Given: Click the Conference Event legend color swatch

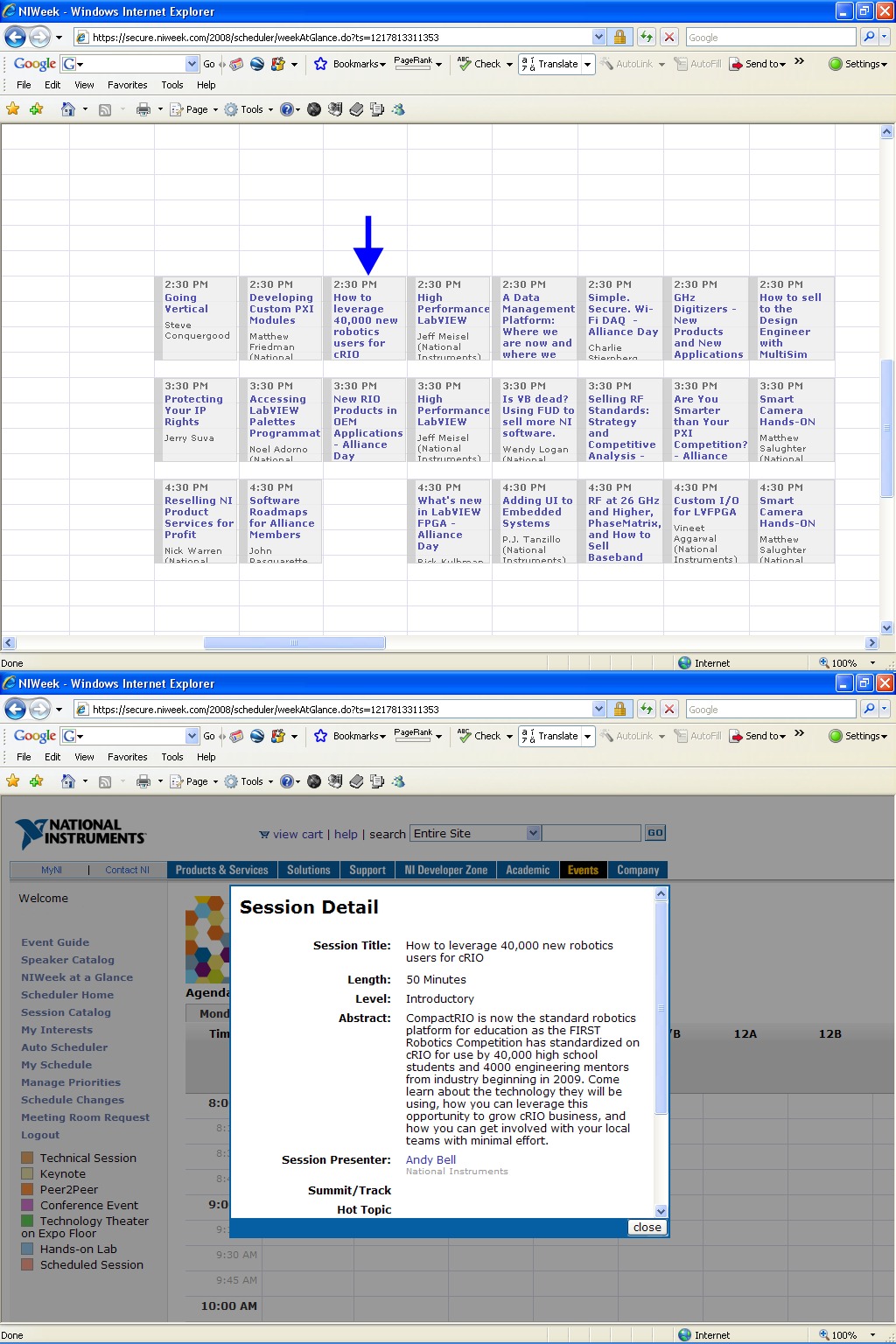Looking at the screenshot, I should (27, 1205).
